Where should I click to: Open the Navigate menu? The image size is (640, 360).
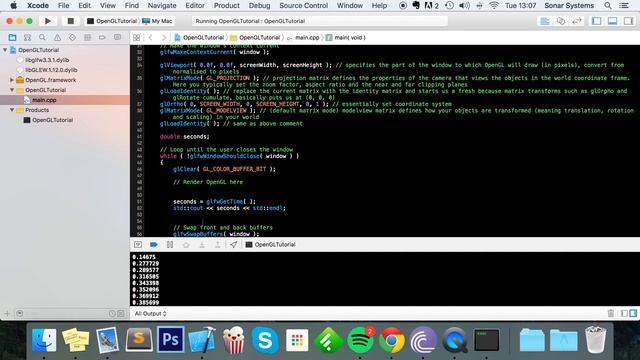tap(162, 6)
